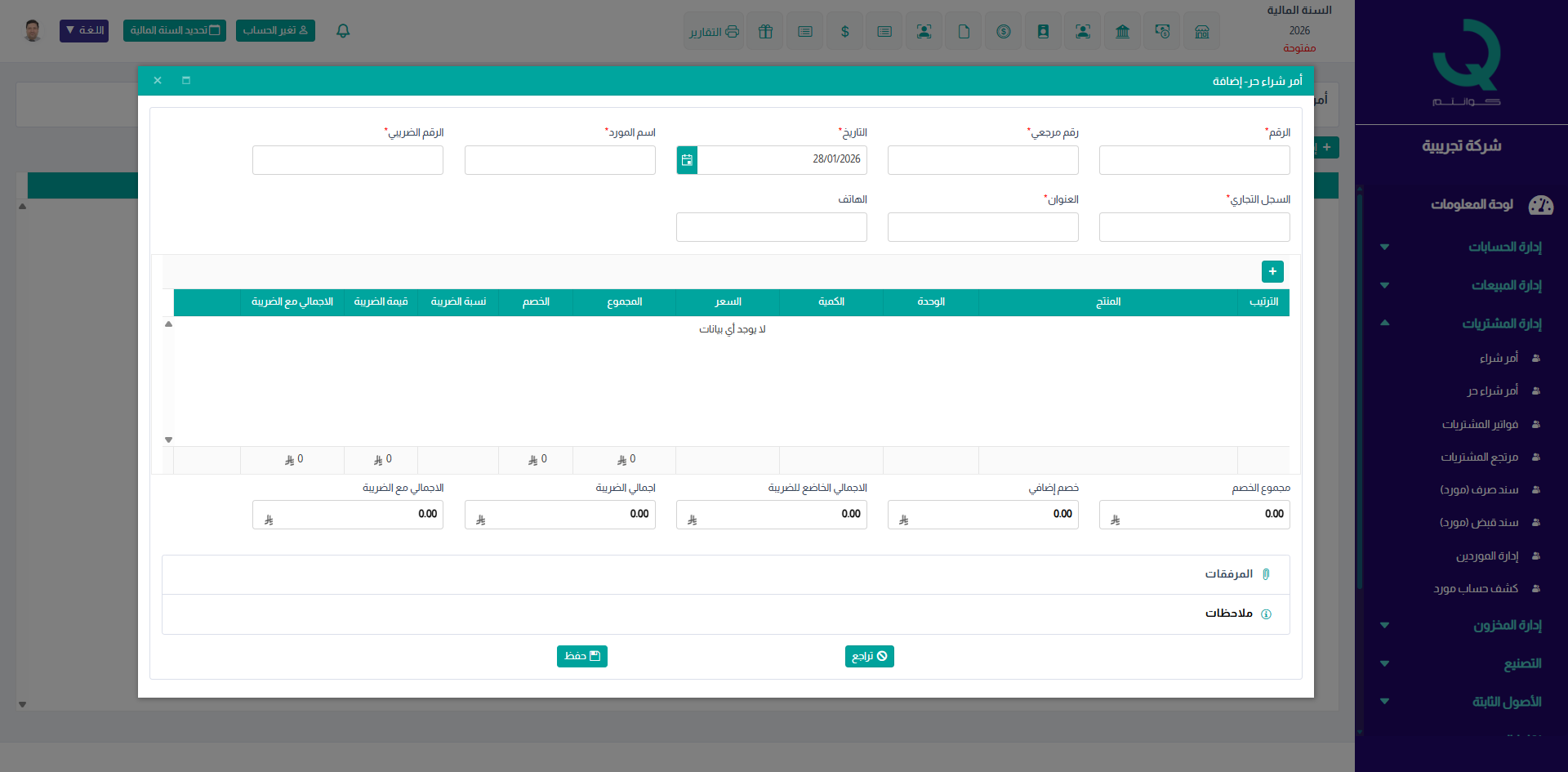1568x772 pixels.
Task: Open the notifications bell
Action: pyautogui.click(x=343, y=31)
